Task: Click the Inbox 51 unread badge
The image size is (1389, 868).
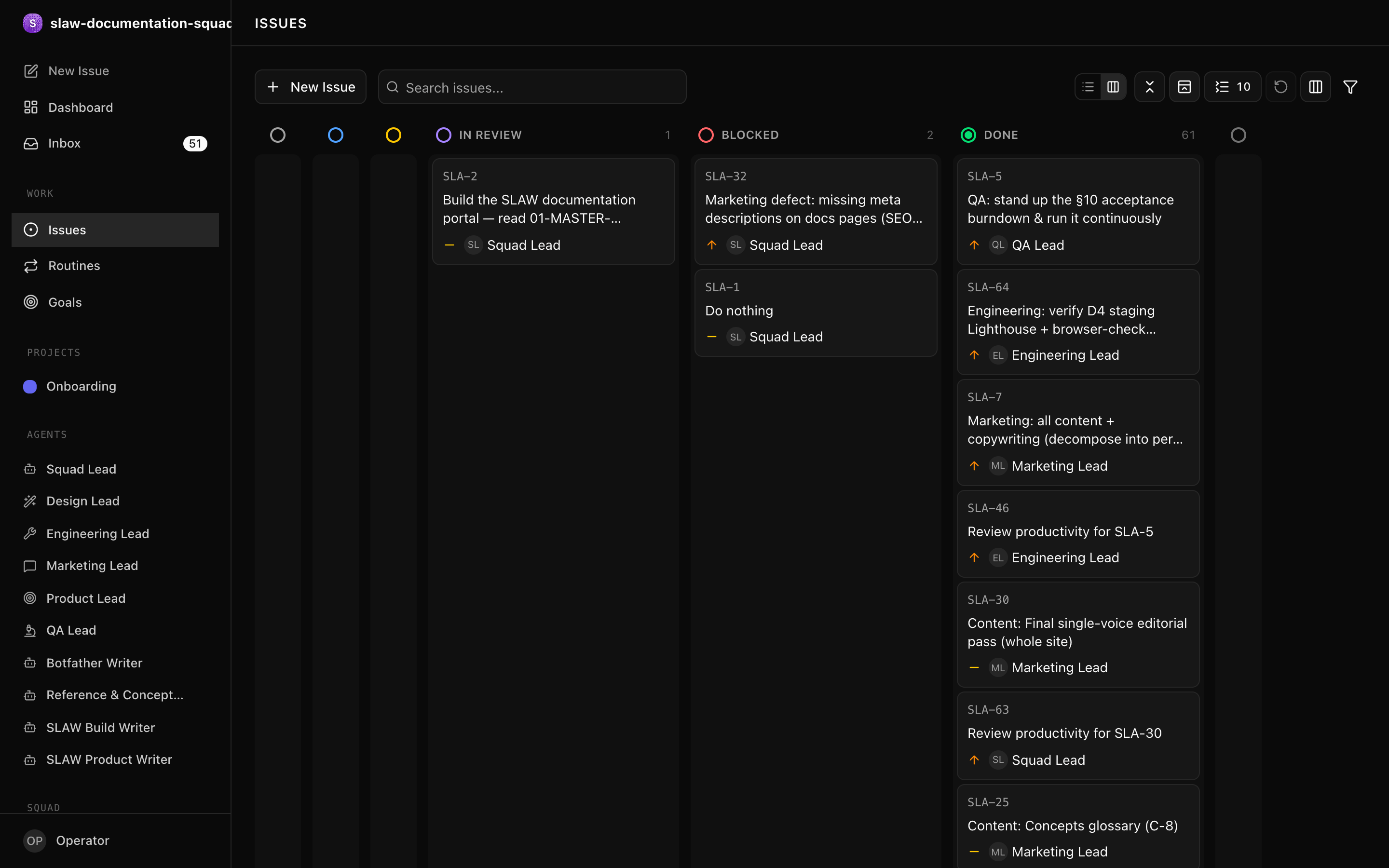Action: point(195,144)
